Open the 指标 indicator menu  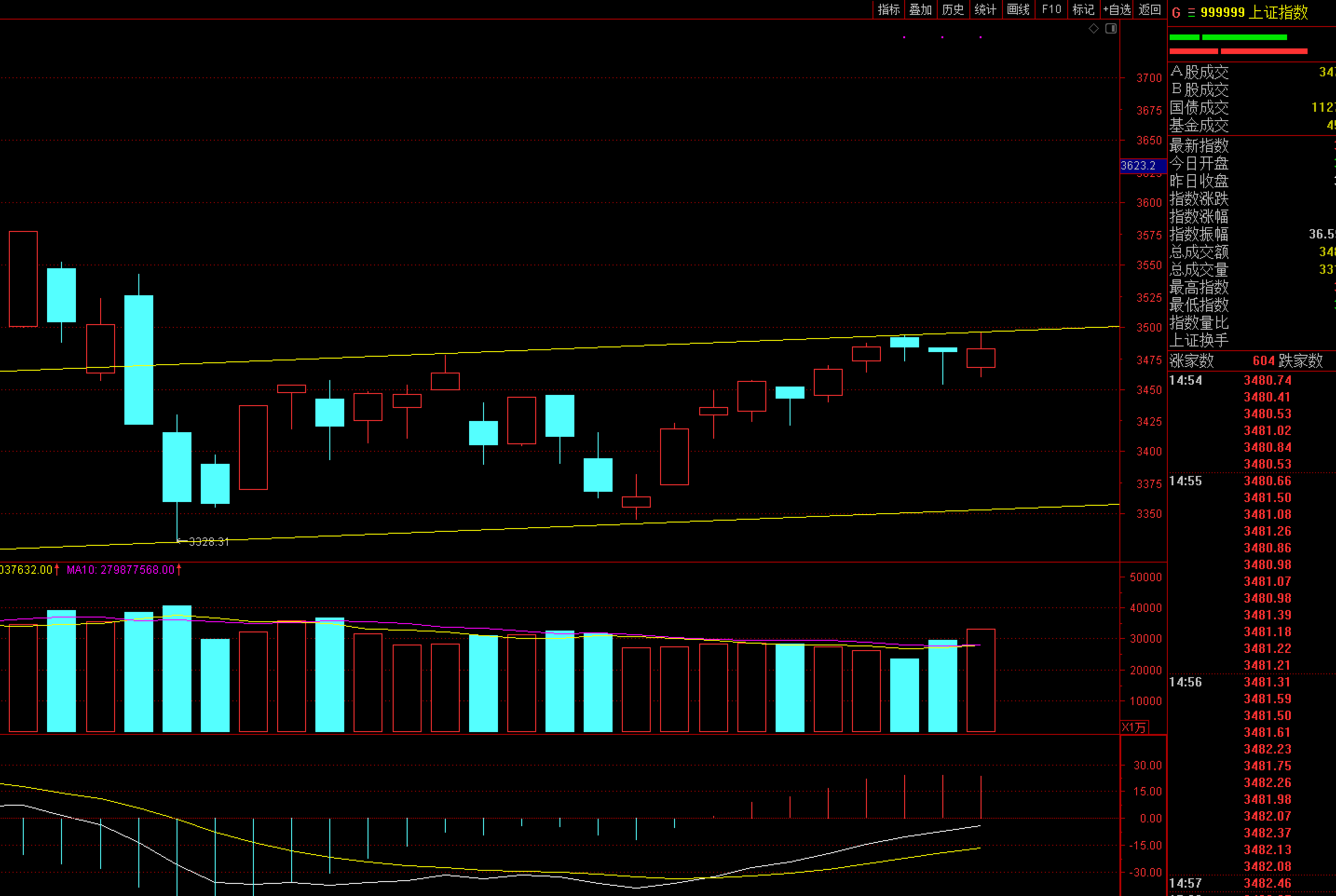(889, 9)
